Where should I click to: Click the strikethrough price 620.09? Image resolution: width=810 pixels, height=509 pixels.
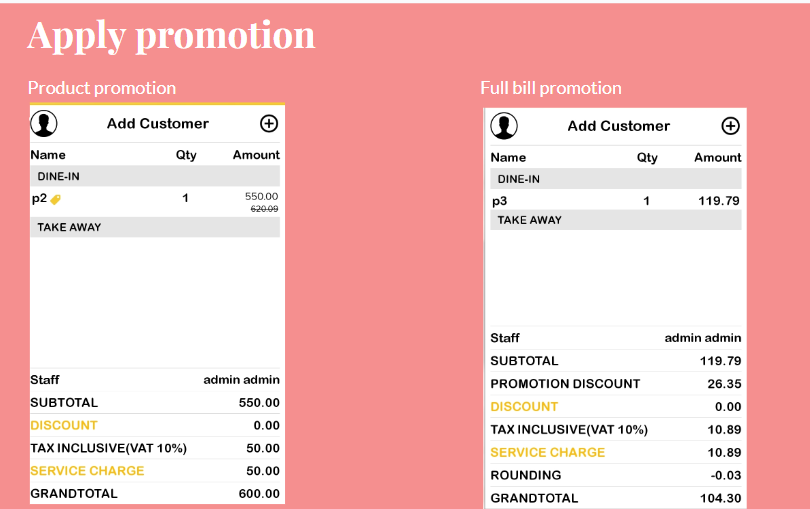264,209
